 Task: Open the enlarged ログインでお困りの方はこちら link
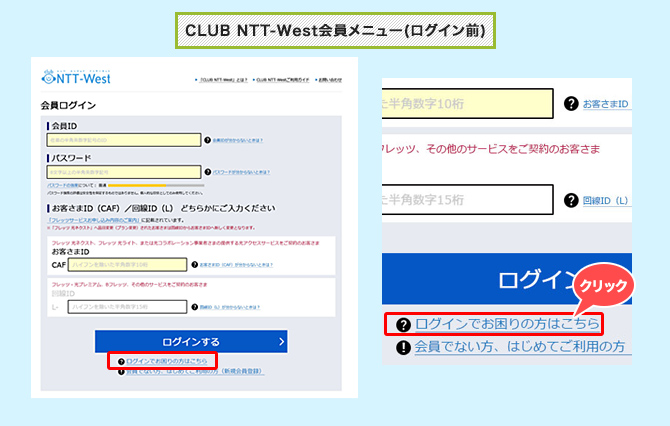click(507, 324)
